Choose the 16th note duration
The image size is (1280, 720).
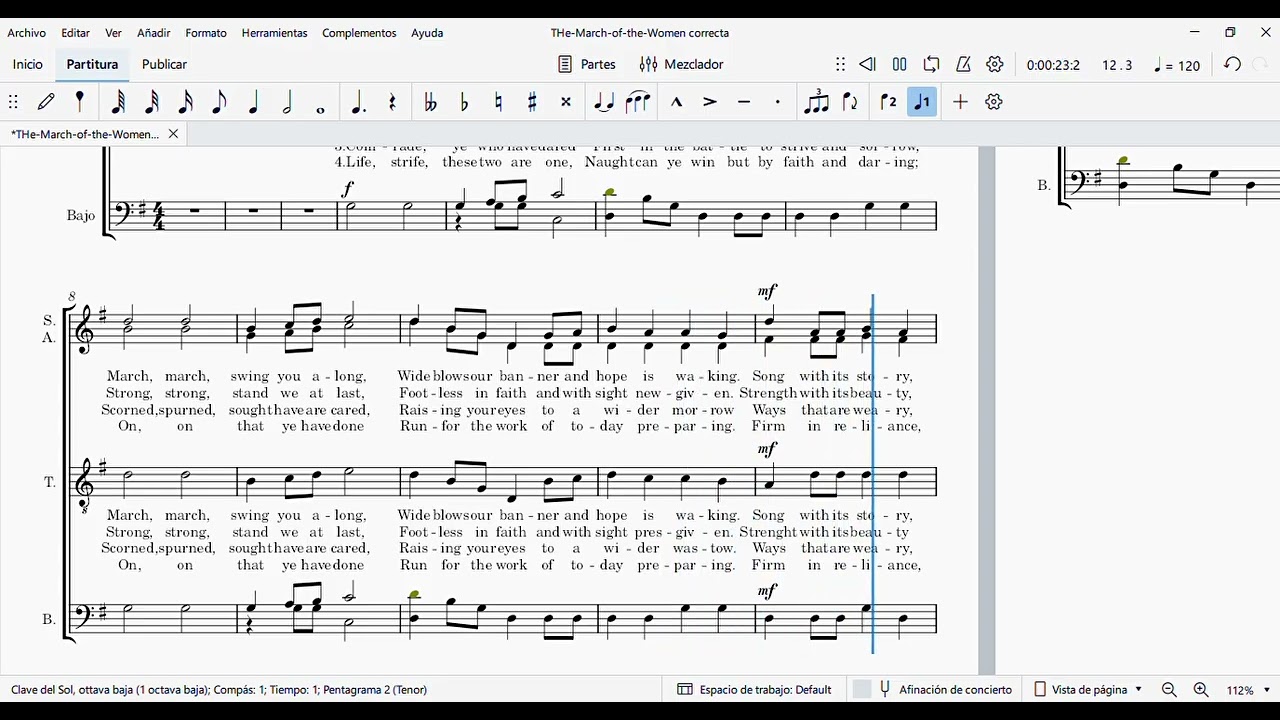pyautogui.click(x=186, y=102)
